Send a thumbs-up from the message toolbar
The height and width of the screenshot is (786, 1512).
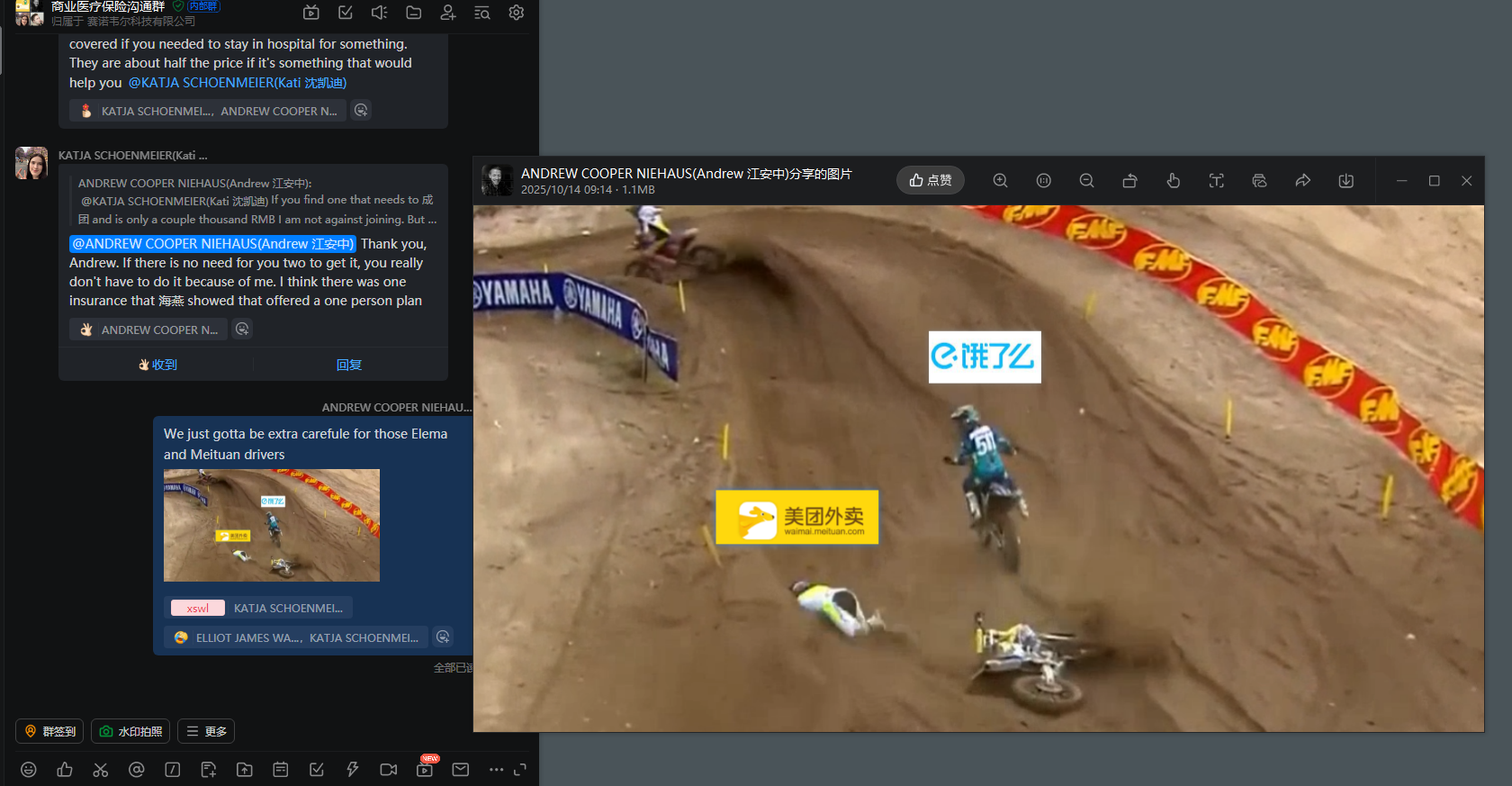65,770
